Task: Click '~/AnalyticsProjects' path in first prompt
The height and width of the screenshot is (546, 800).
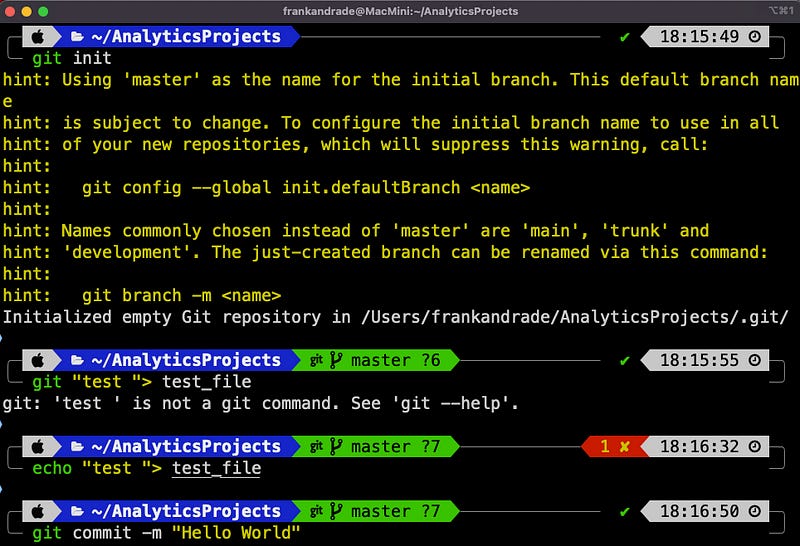Action: 186,37
